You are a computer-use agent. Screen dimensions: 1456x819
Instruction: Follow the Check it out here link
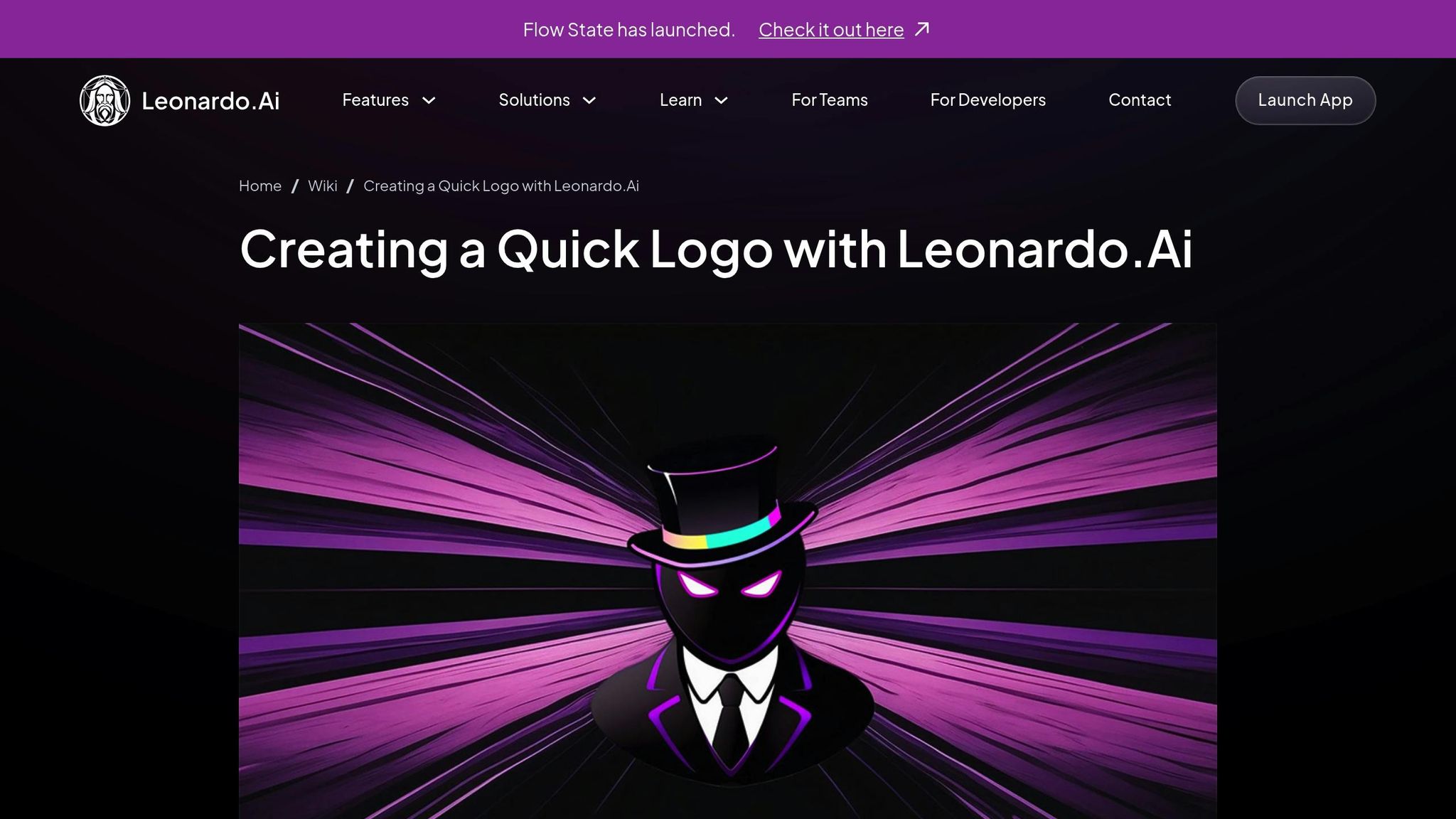point(831,29)
